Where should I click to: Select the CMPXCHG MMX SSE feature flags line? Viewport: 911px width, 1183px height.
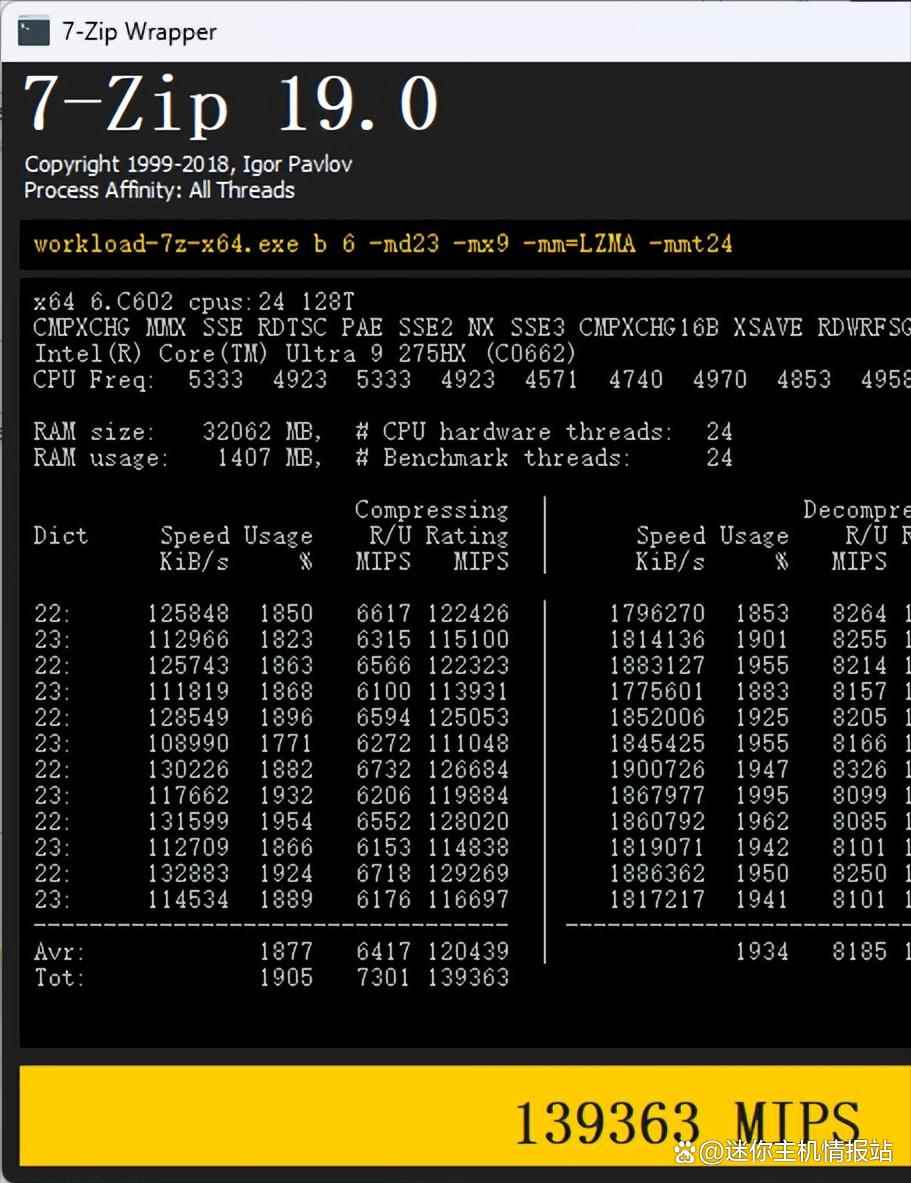(x=472, y=328)
